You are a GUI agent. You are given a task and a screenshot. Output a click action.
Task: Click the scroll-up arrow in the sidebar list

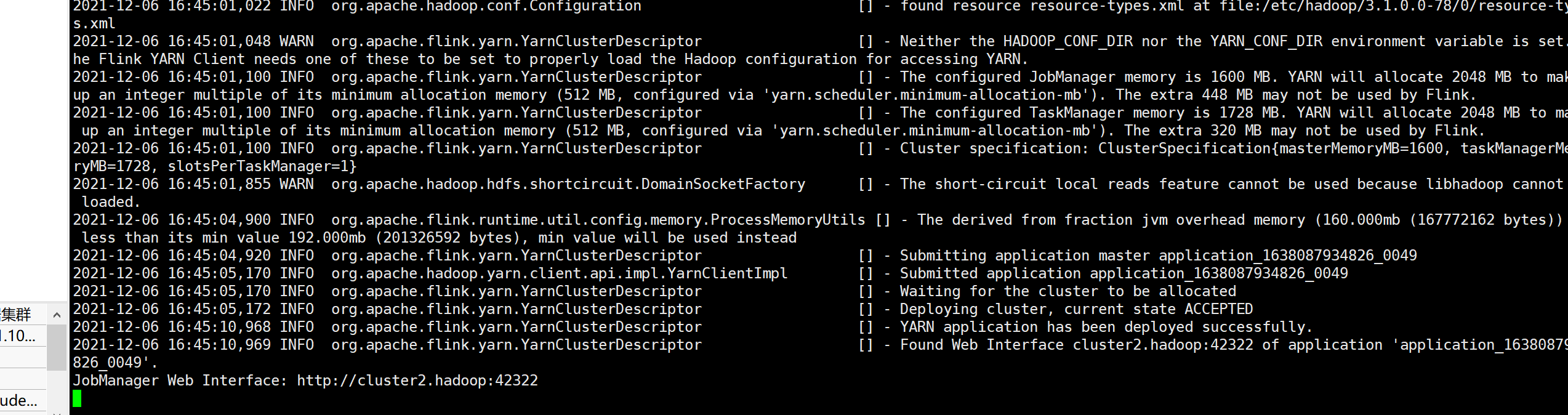tap(57, 315)
